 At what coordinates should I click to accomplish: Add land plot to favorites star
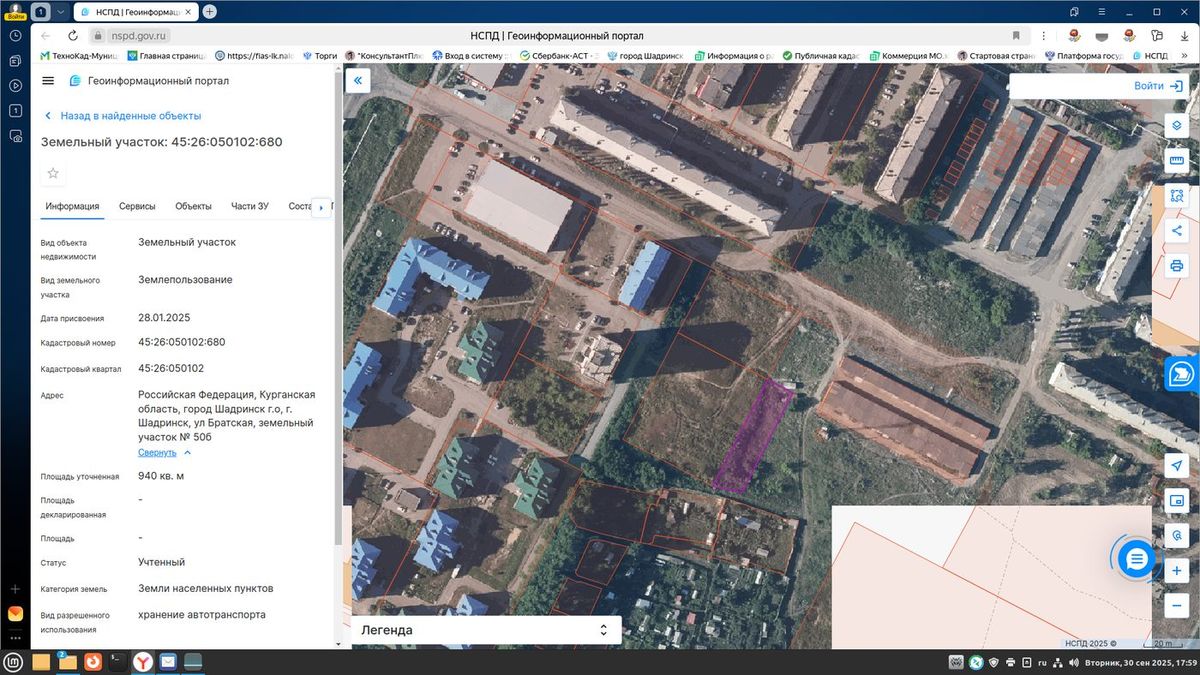click(x=53, y=173)
